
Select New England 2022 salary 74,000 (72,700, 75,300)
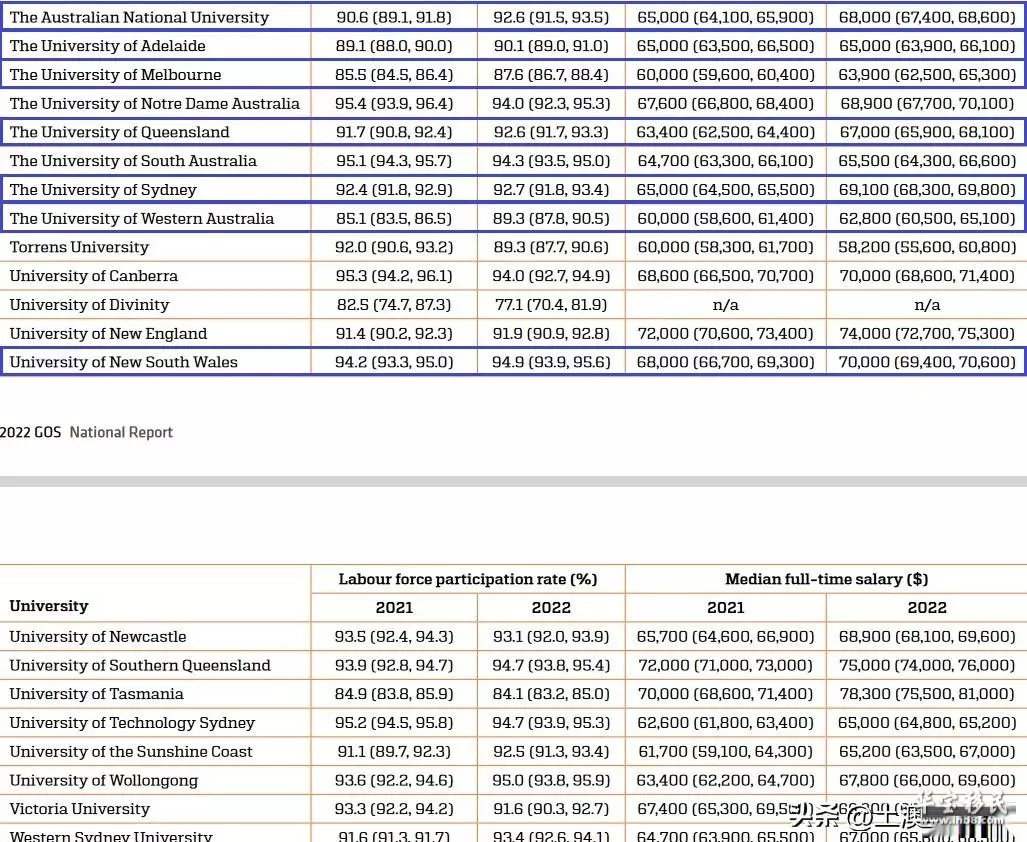[927, 333]
